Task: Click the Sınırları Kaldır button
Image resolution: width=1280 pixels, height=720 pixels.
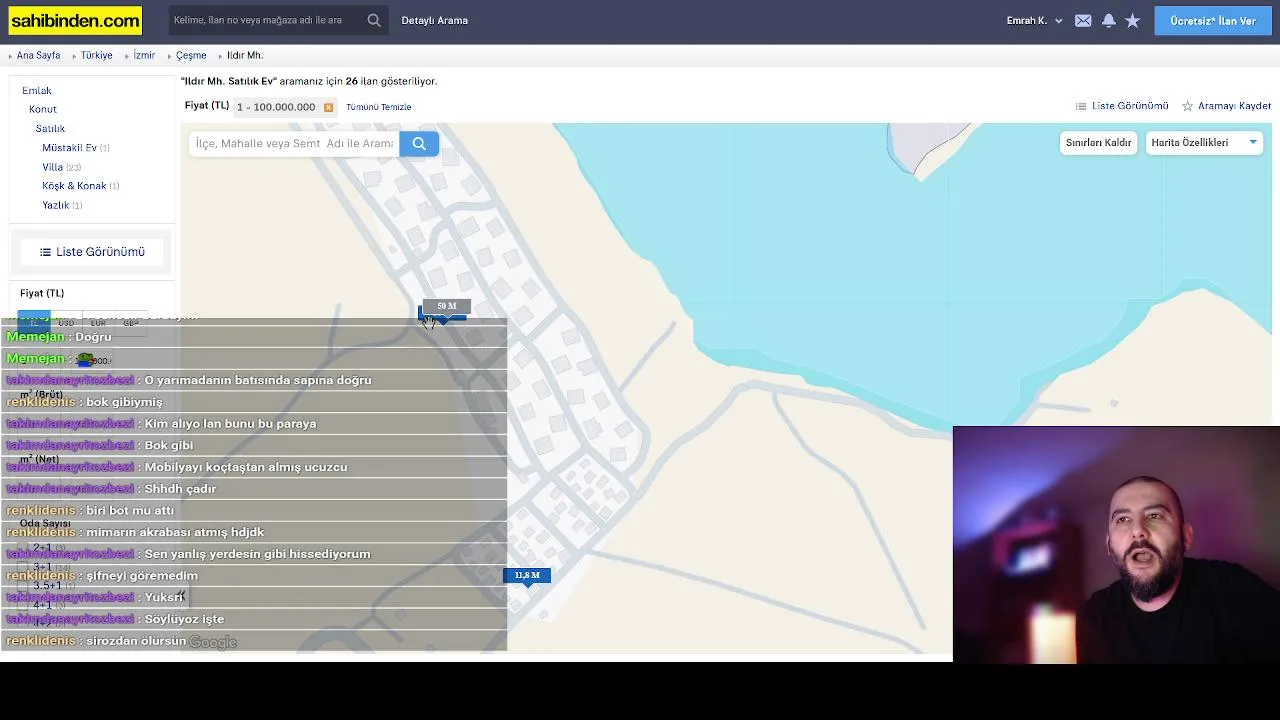Action: 1098,143
